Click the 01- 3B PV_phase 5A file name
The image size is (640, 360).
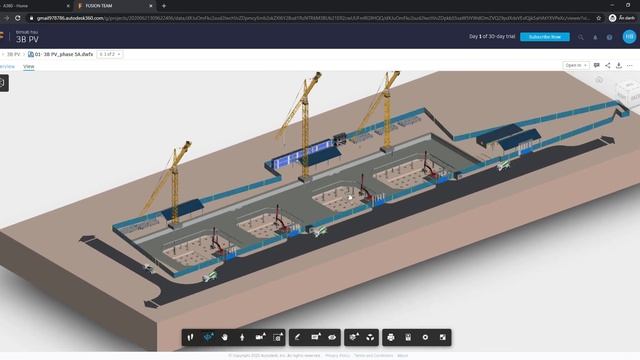pyautogui.click(x=64, y=54)
